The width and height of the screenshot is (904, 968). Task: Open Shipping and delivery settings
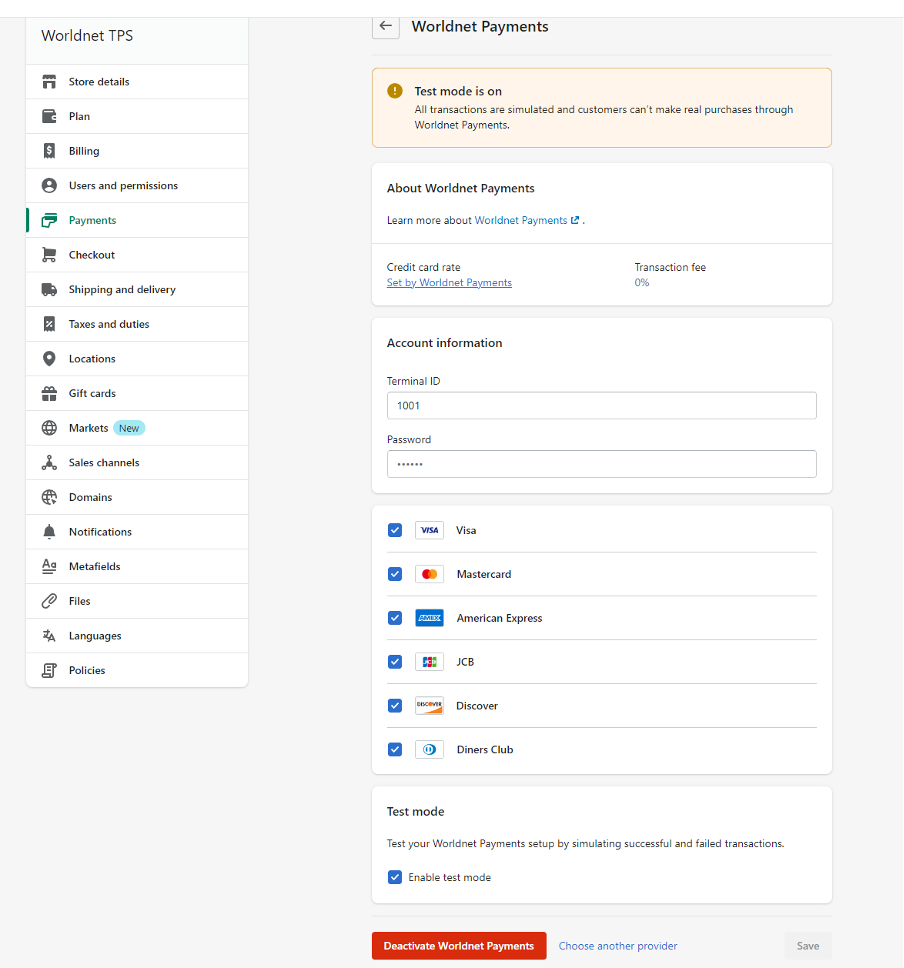click(x=137, y=290)
